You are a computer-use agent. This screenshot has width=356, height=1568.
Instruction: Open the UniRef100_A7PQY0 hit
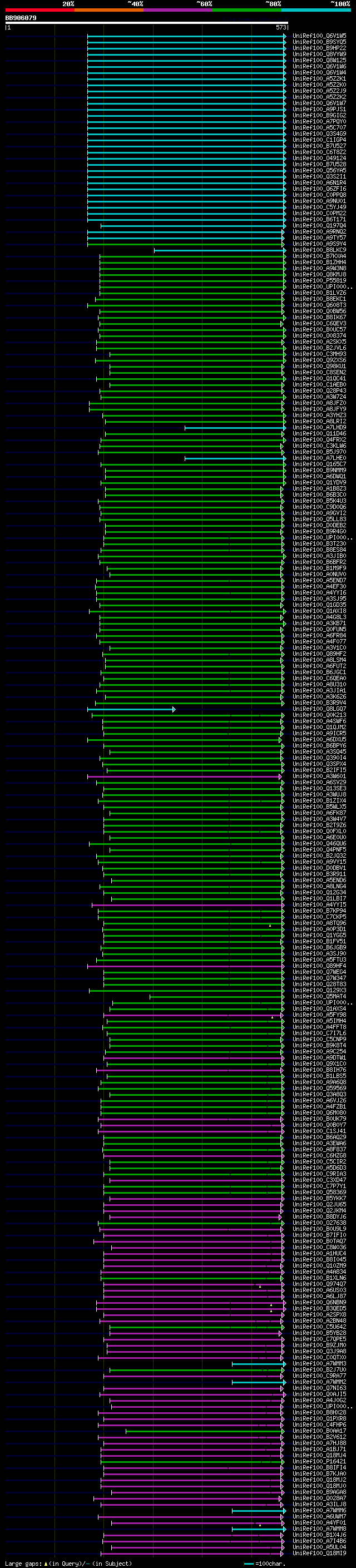[319, 122]
